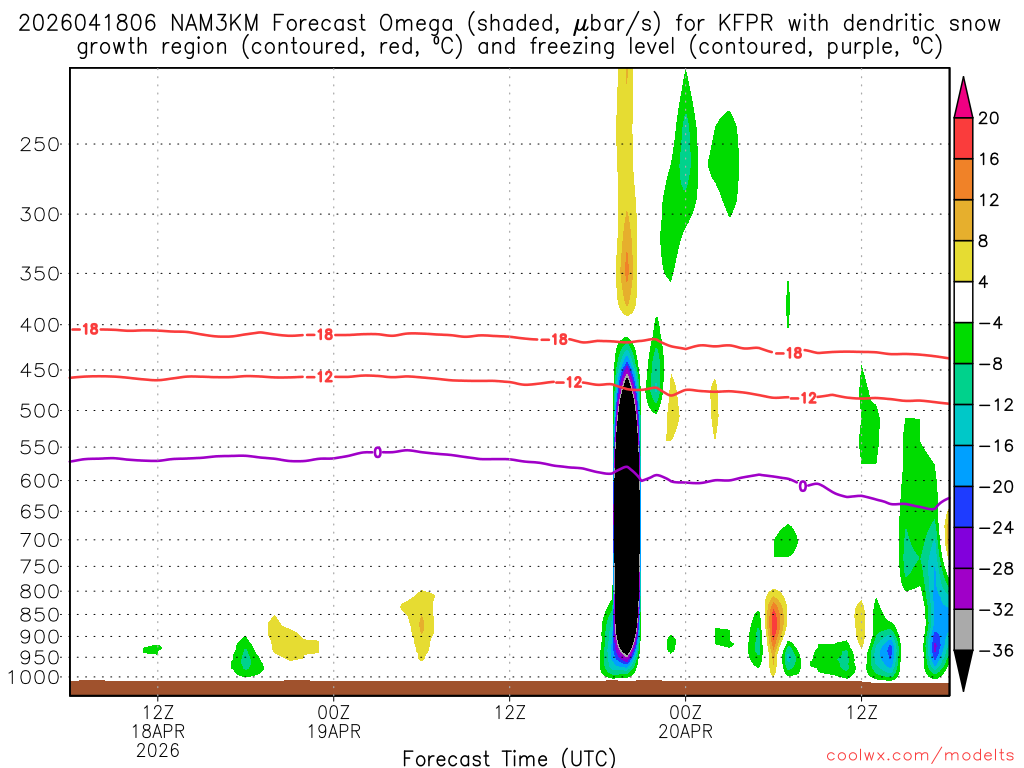Click the '400' pressure axis label
Image resolution: width=1024 pixels, height=768 pixels.
[x=40, y=325]
